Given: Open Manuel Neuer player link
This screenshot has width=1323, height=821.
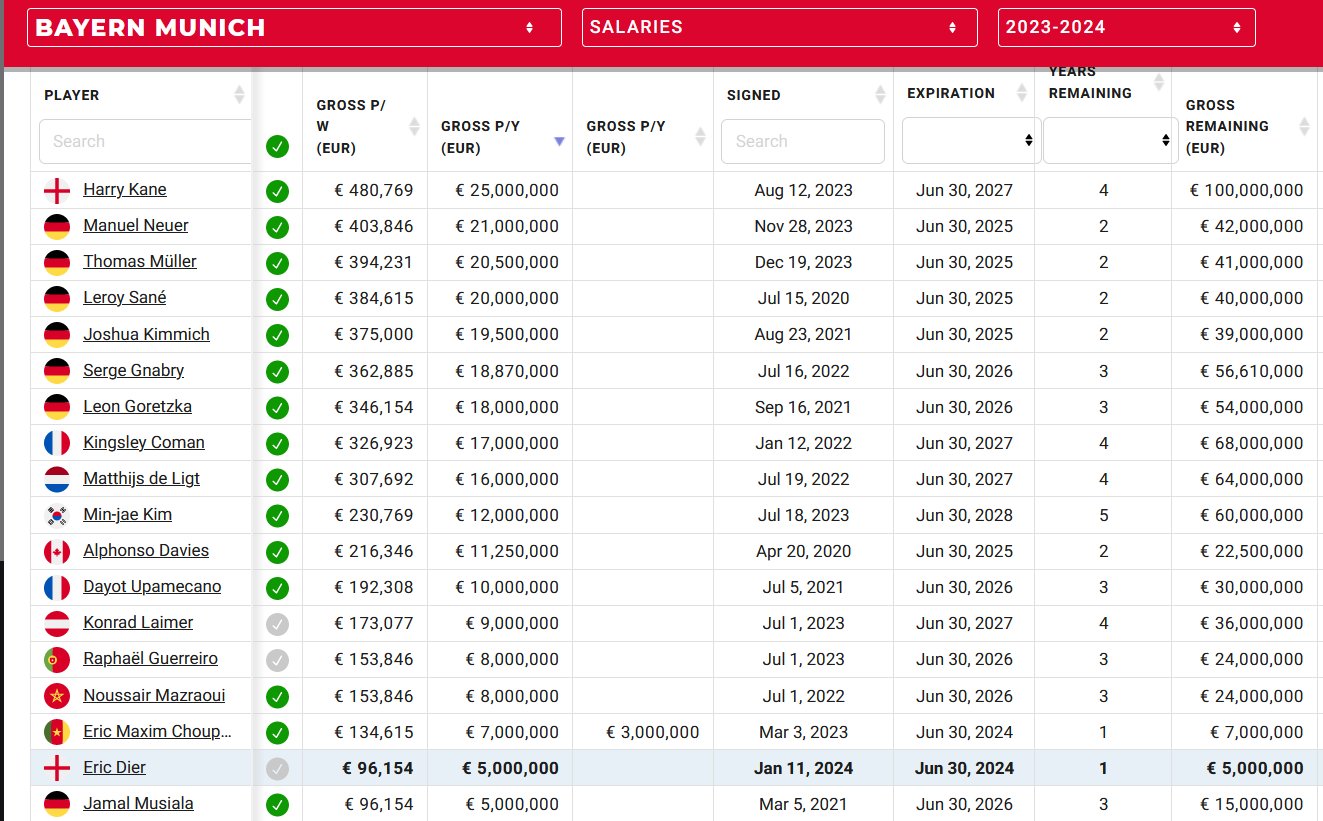Looking at the screenshot, I should 136,226.
